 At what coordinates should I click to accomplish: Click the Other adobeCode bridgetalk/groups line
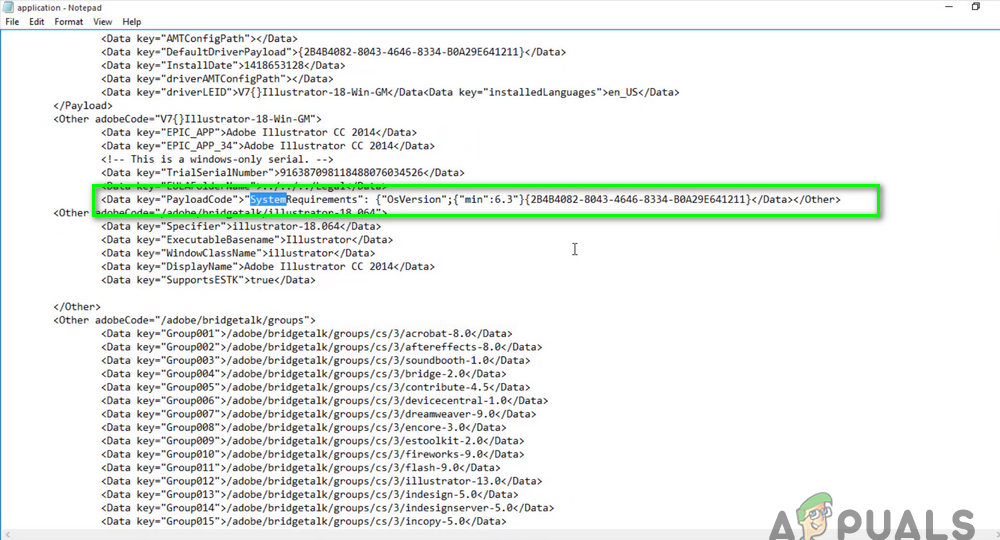point(184,320)
